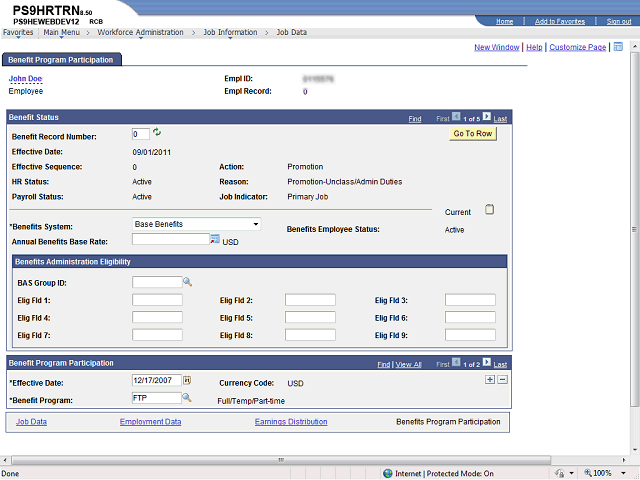Screen dimensions: 640x480
Task: Click the Elig Fld 4 input
Action: point(157,318)
